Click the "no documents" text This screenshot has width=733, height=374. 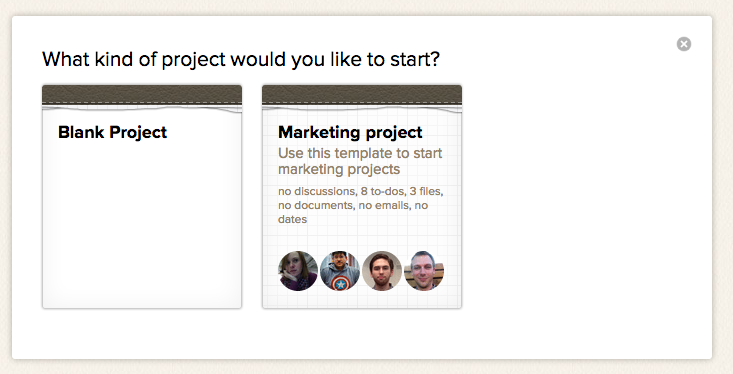tap(316, 205)
